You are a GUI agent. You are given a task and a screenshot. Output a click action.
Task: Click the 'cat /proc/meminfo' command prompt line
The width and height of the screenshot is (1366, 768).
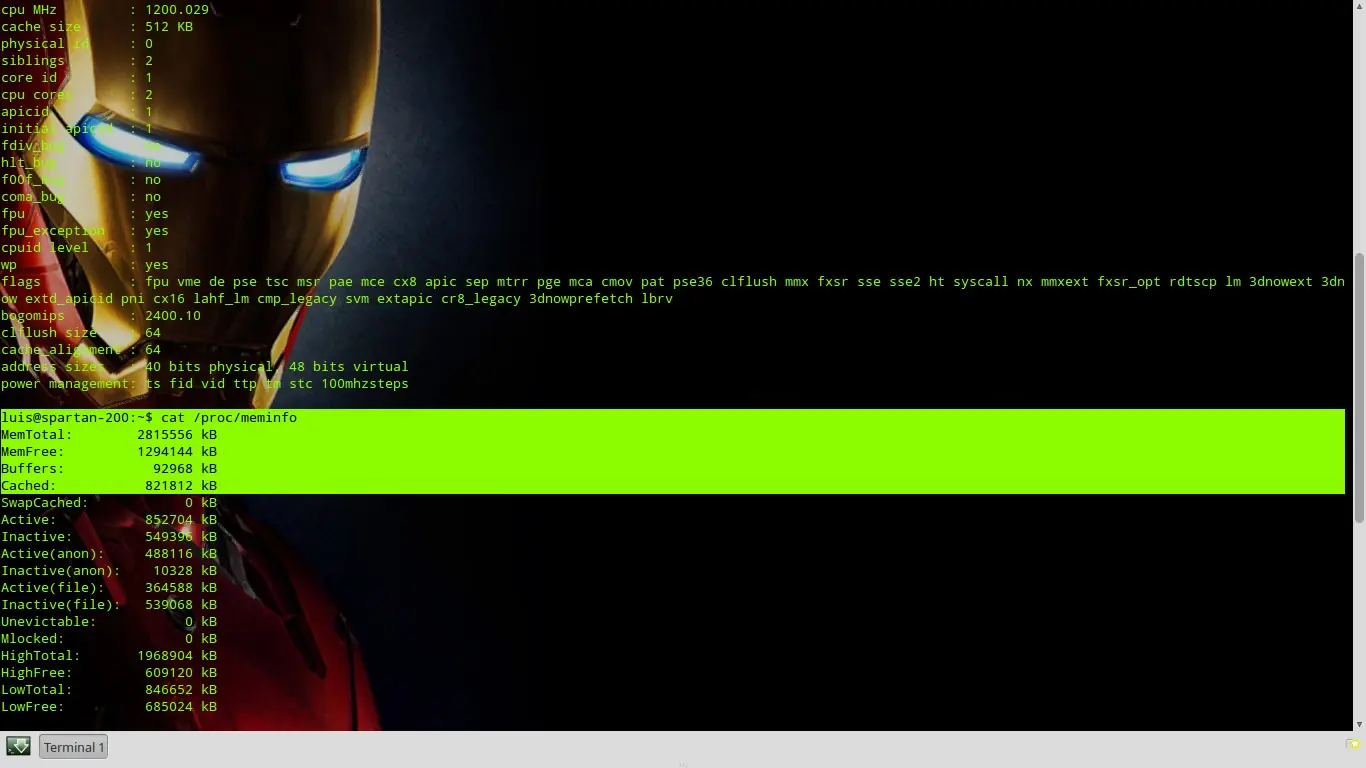point(149,418)
